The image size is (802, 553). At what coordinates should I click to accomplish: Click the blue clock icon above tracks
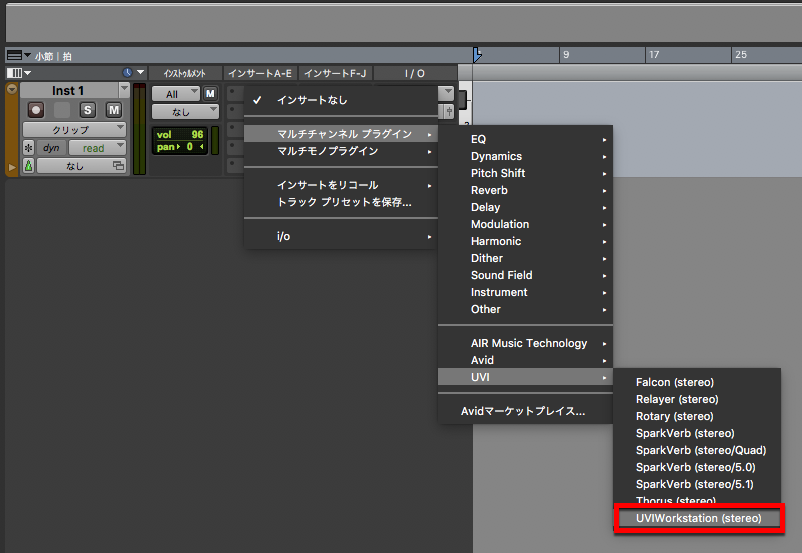(x=127, y=73)
